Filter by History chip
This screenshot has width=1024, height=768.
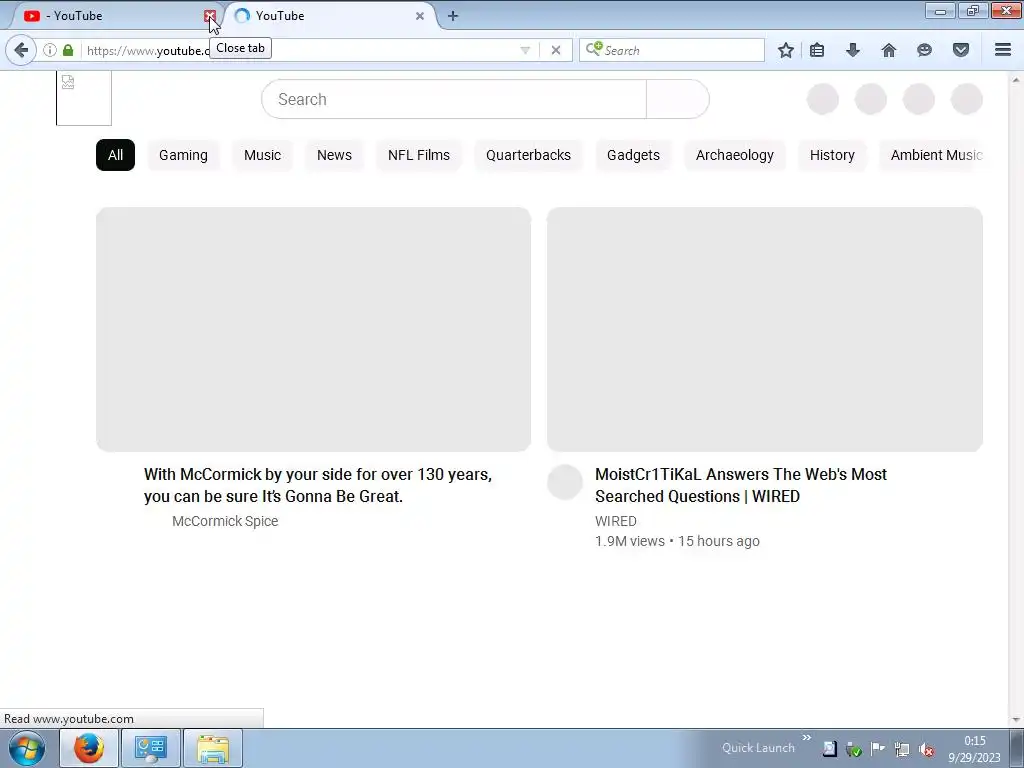[832, 155]
